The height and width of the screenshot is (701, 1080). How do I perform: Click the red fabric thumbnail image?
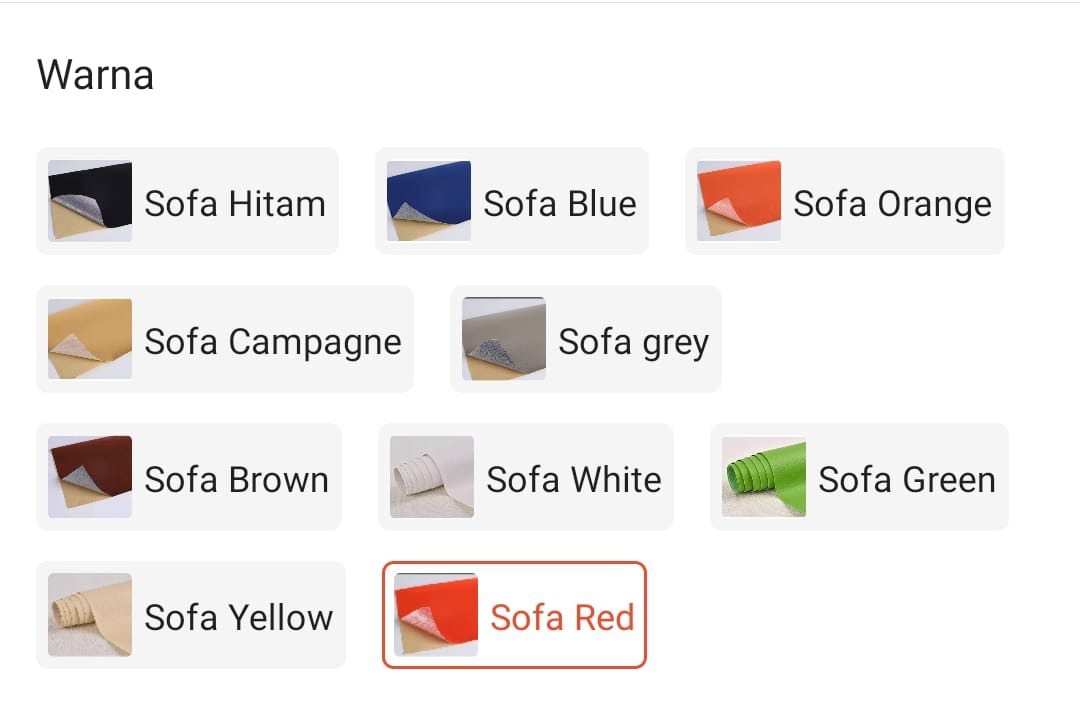click(x=436, y=615)
